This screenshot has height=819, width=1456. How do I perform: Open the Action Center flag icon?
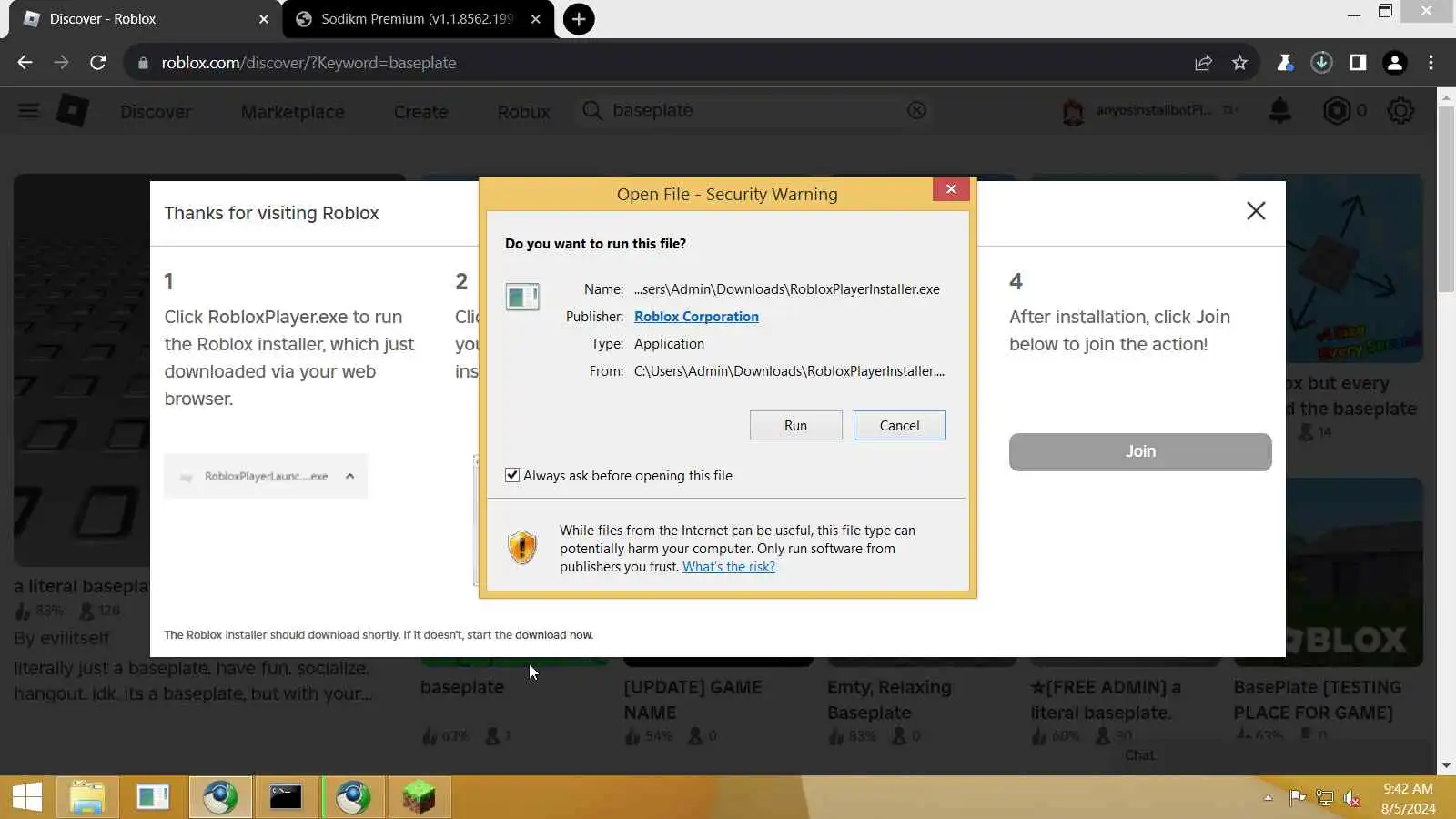(x=1297, y=798)
